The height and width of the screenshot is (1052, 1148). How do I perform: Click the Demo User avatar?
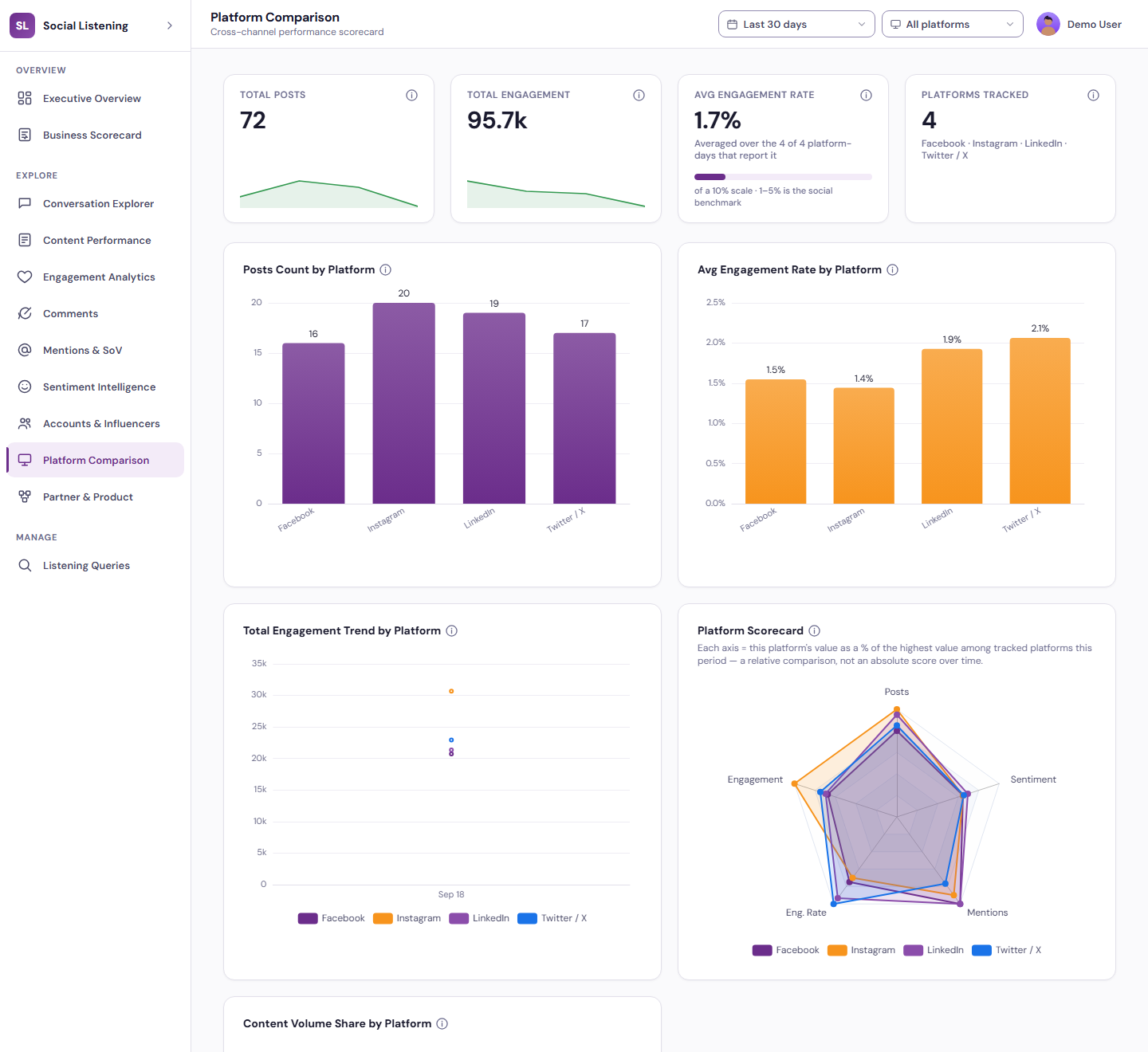(x=1048, y=24)
